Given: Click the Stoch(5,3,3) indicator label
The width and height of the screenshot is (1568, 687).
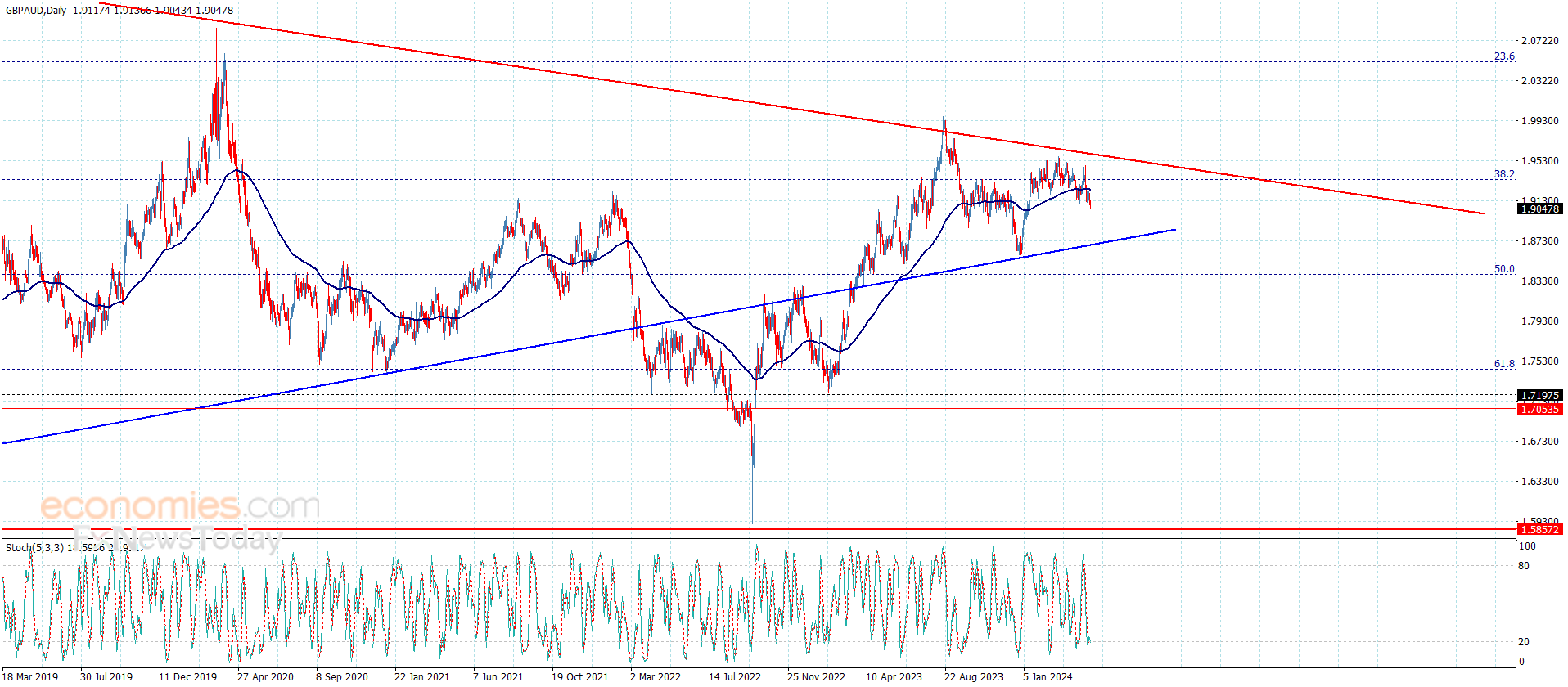Looking at the screenshot, I should pyautogui.click(x=34, y=548).
